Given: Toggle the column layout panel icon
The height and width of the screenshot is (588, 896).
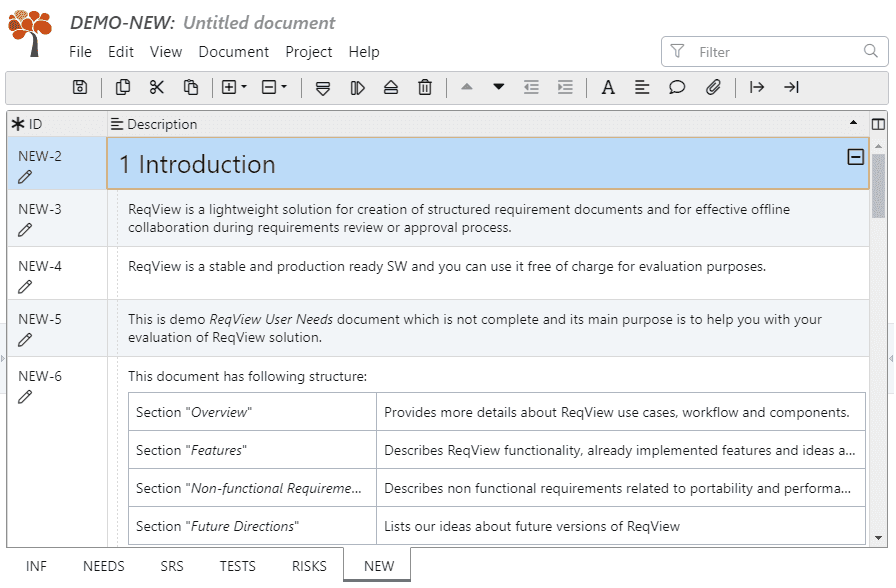Looking at the screenshot, I should pos(878,124).
